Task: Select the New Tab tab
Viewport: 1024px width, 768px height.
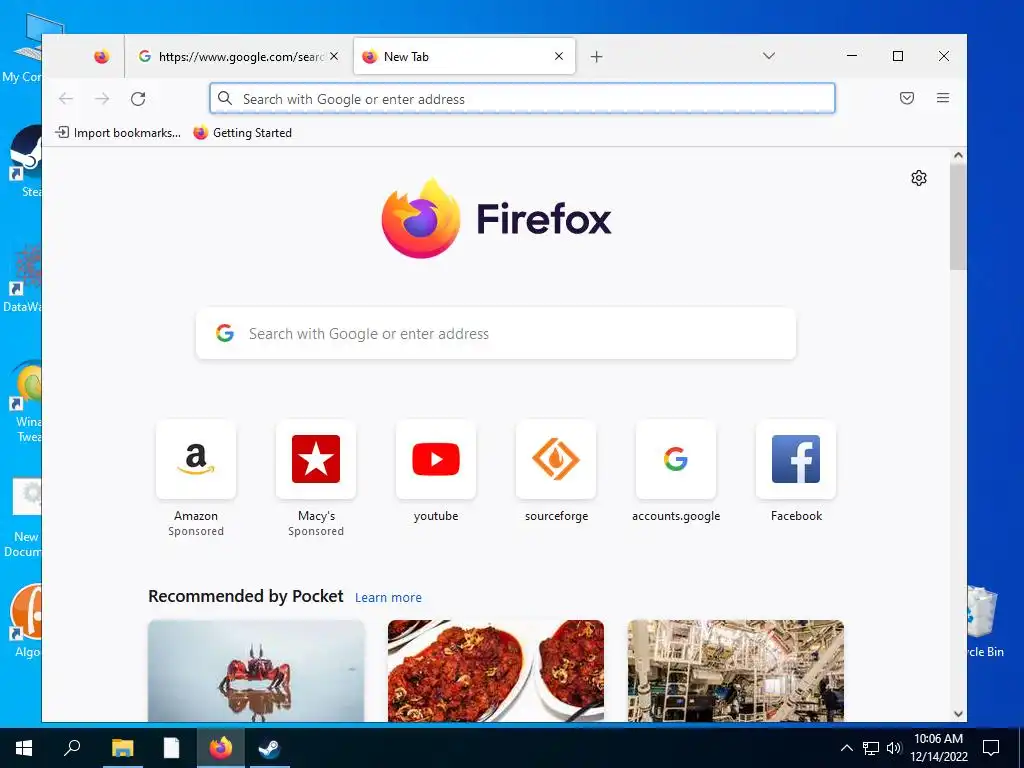Action: pos(464,57)
